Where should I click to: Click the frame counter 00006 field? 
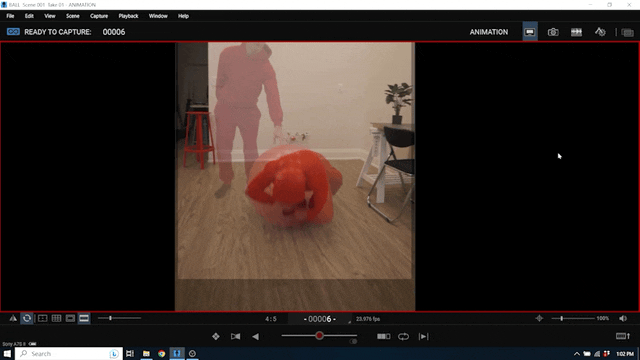[320, 319]
